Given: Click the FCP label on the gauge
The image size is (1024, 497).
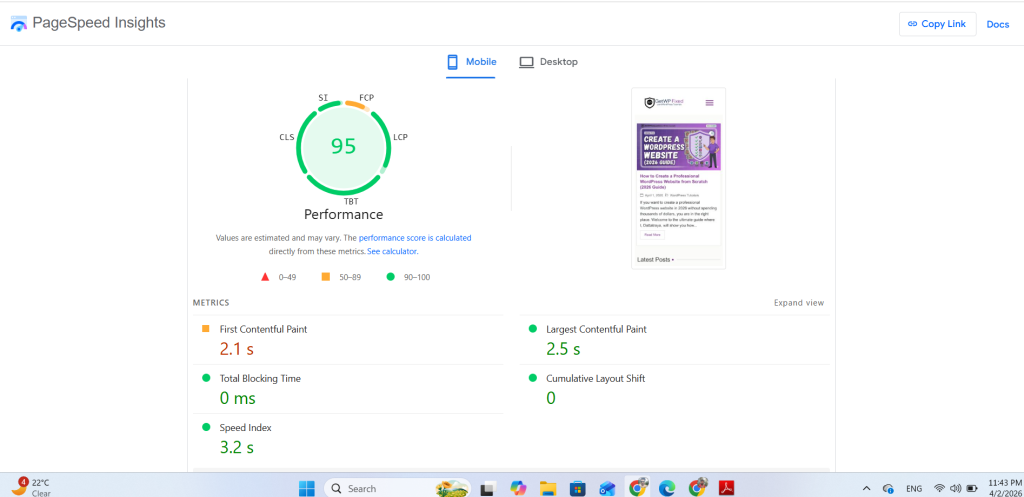Looking at the screenshot, I should coord(366,97).
